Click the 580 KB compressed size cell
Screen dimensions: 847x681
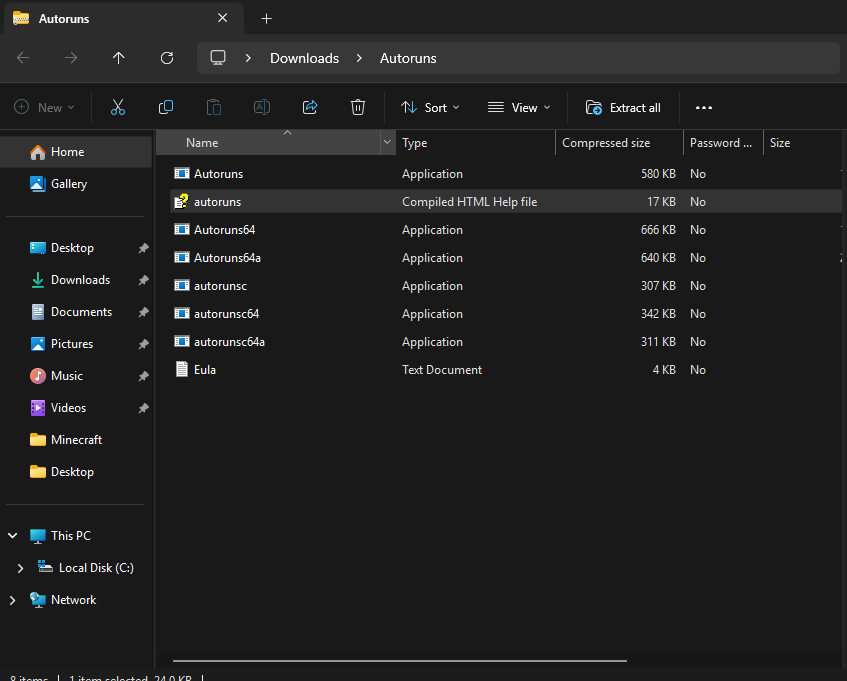(658, 174)
